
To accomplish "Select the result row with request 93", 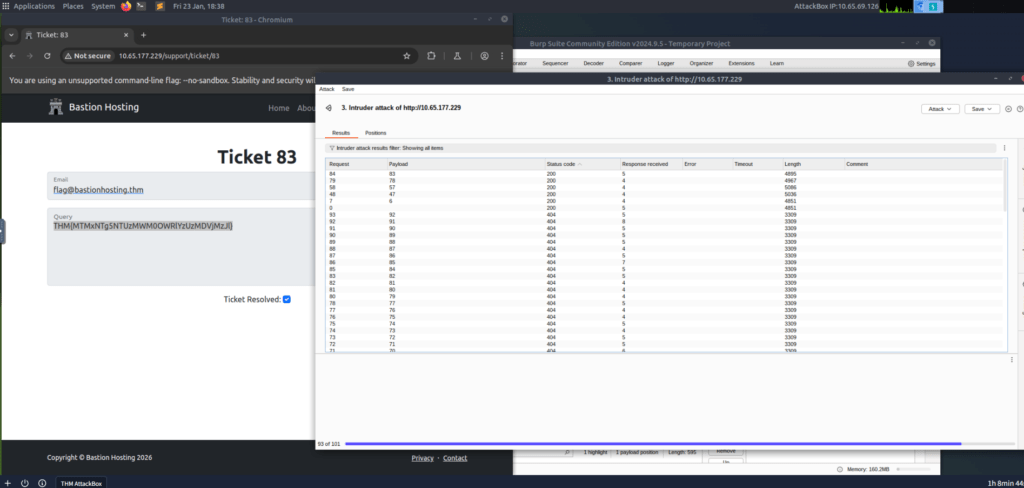I will (664, 214).
